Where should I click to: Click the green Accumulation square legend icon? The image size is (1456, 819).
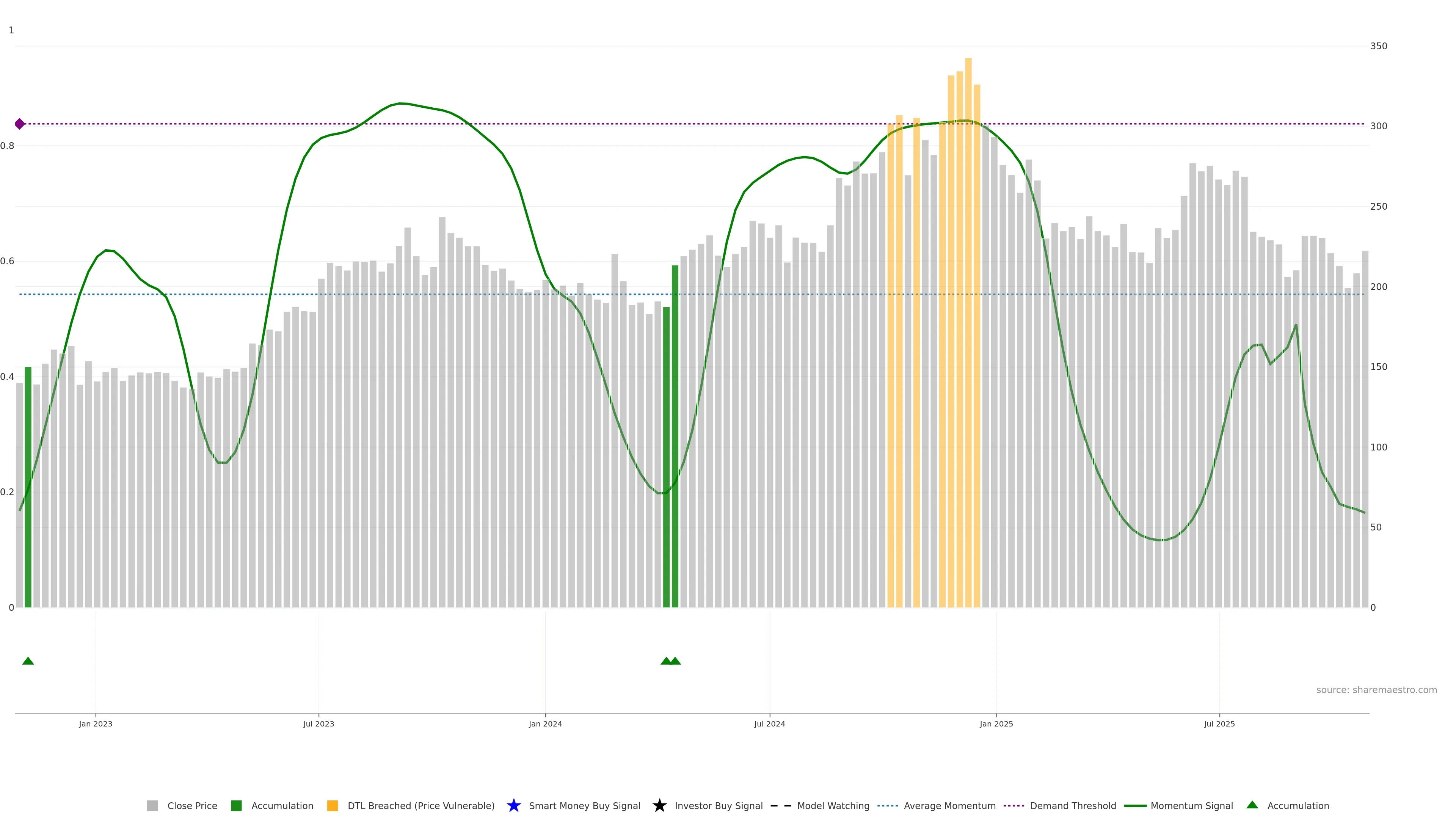tap(236, 805)
